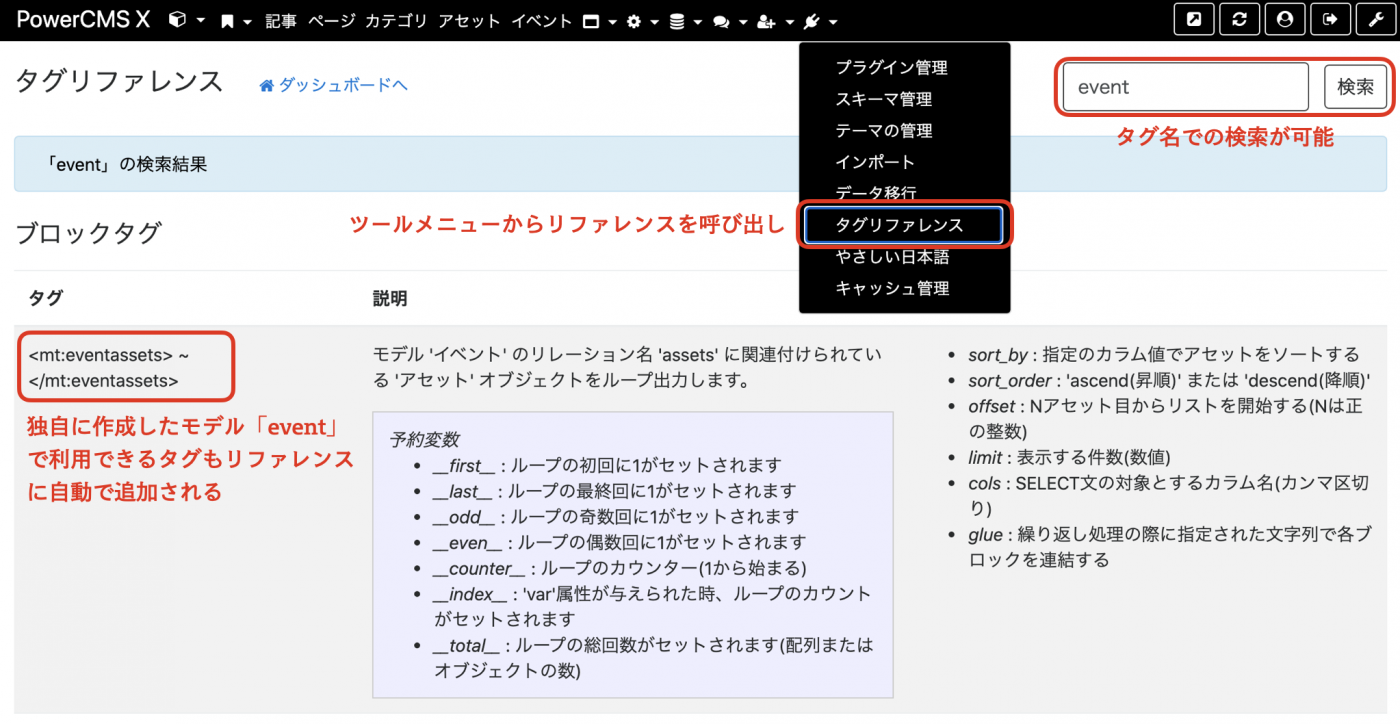Click the logout arrow icon
The image size is (1400, 724).
pyautogui.click(x=1330, y=20)
